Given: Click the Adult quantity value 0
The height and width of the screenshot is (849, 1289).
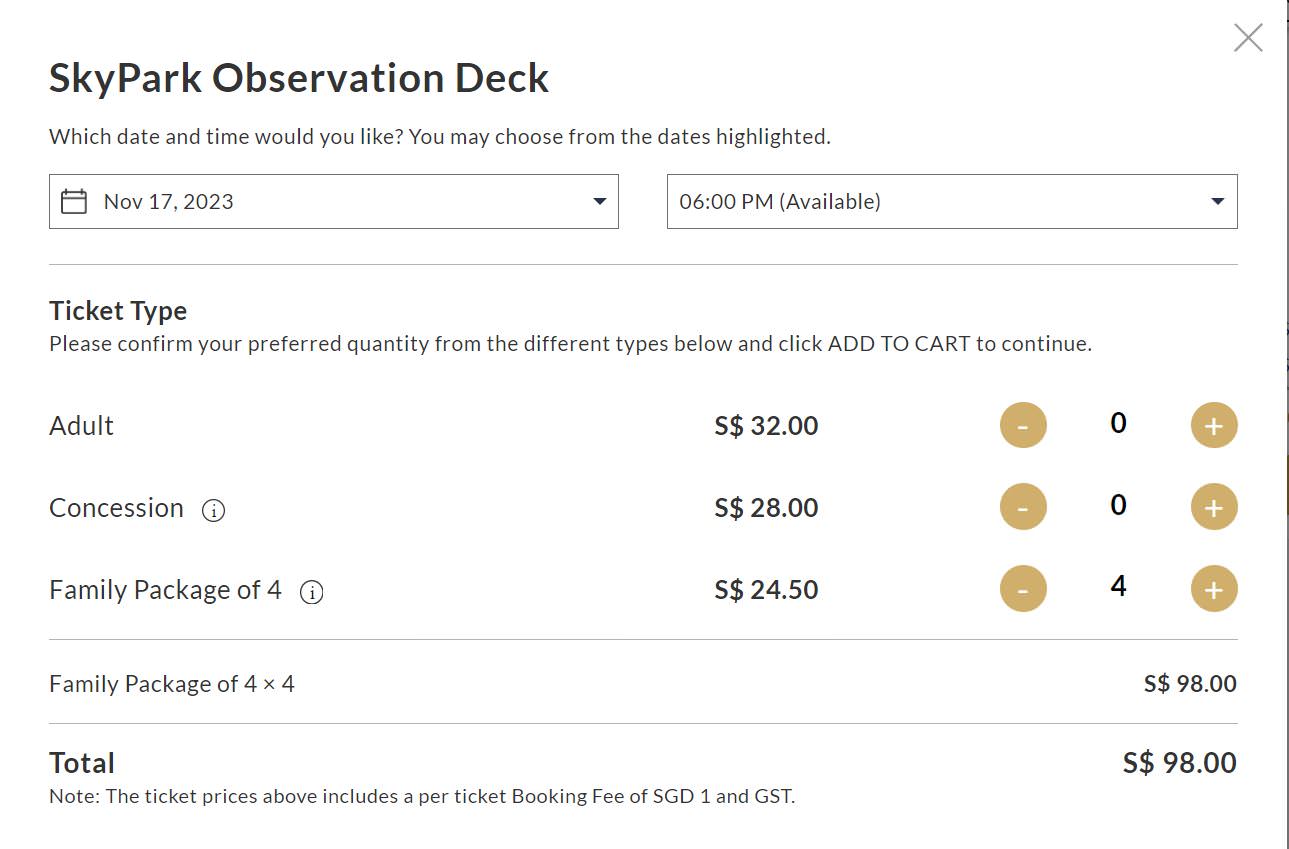Looking at the screenshot, I should click(x=1118, y=424).
